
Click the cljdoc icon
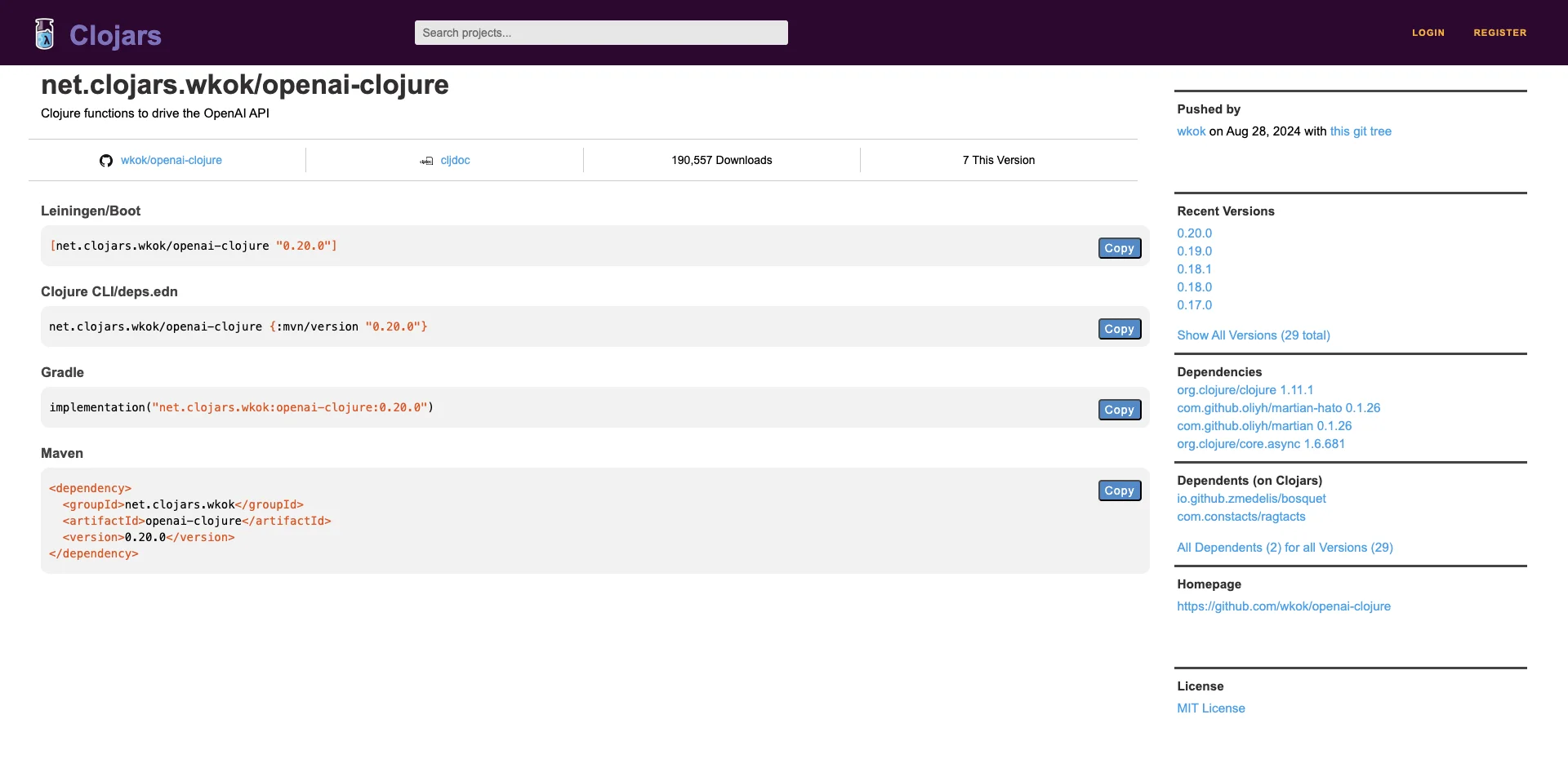click(426, 161)
